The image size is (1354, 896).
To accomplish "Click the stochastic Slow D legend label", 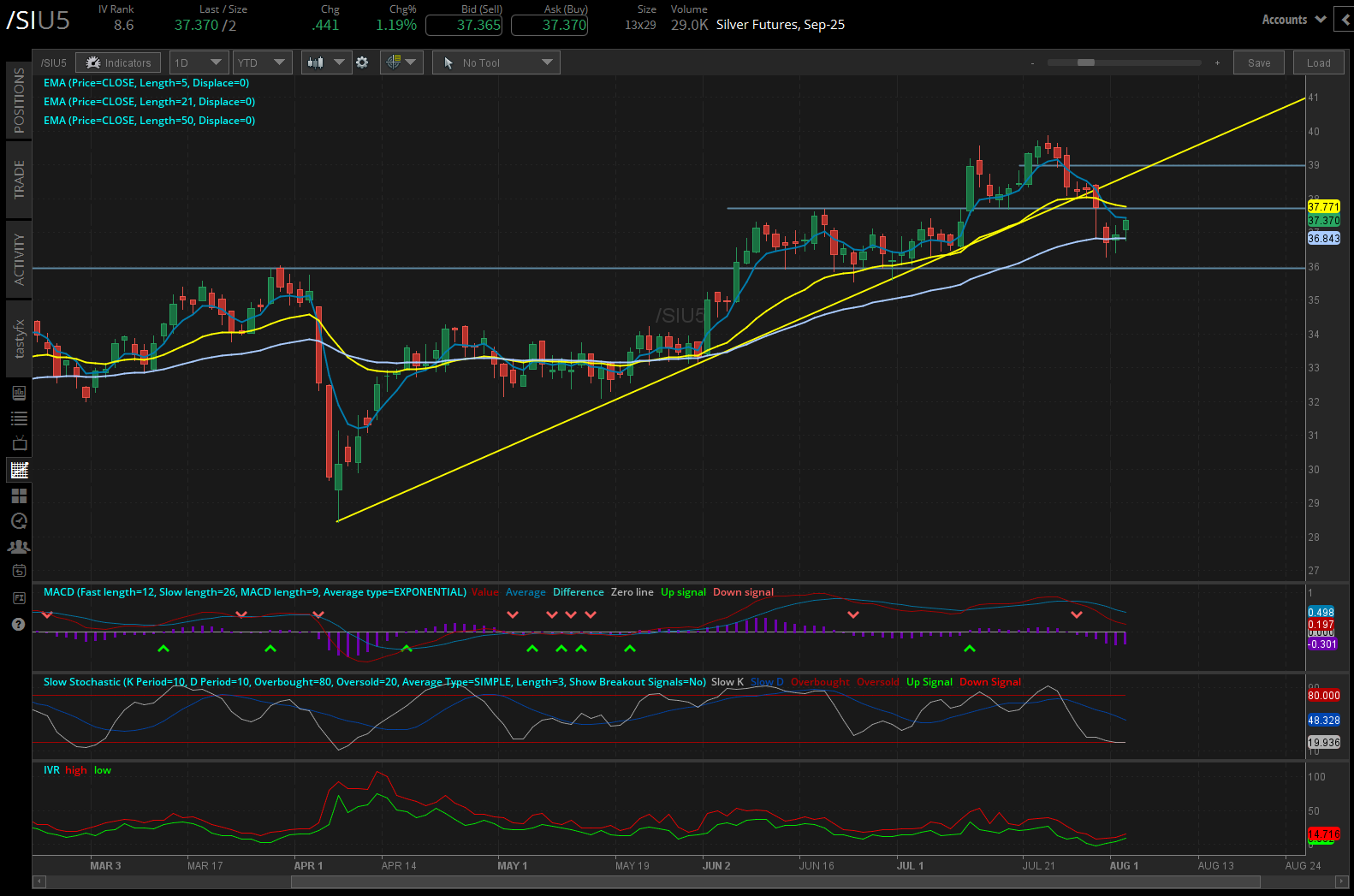I will [767, 682].
